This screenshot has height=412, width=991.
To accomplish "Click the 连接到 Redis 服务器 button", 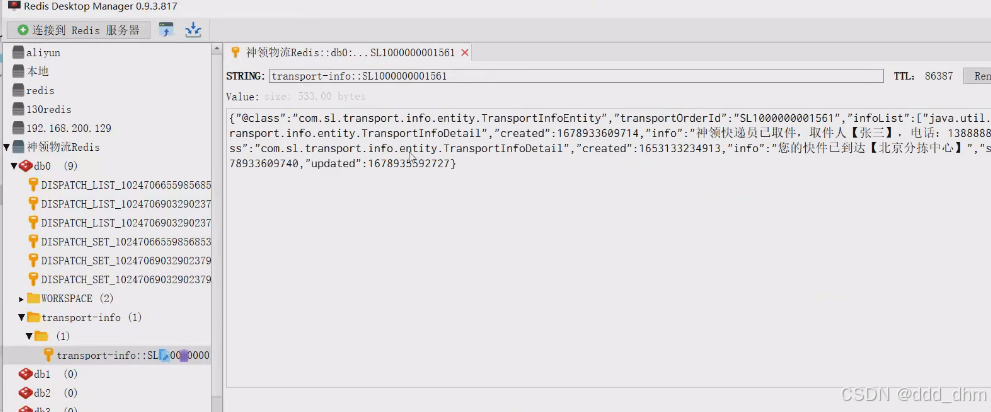I will pyautogui.click(x=79, y=30).
